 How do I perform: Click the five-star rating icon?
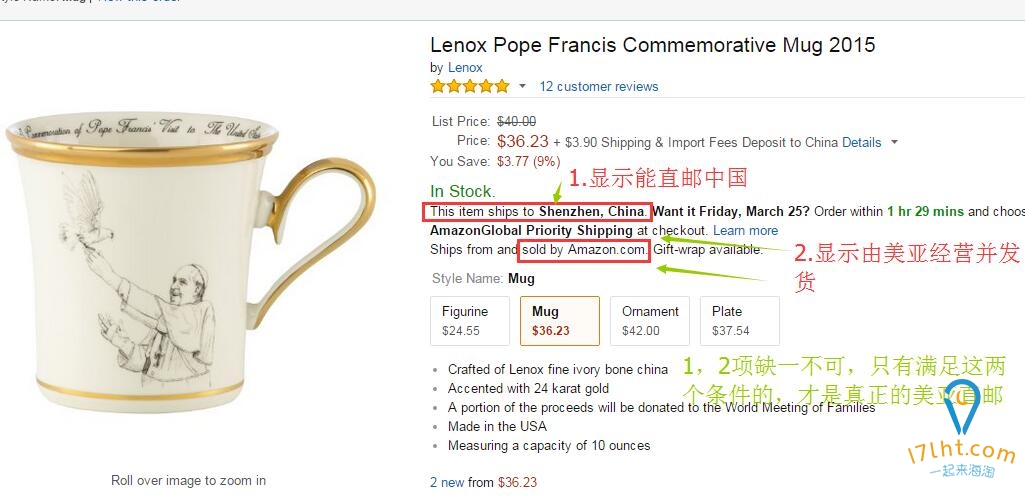click(470, 87)
